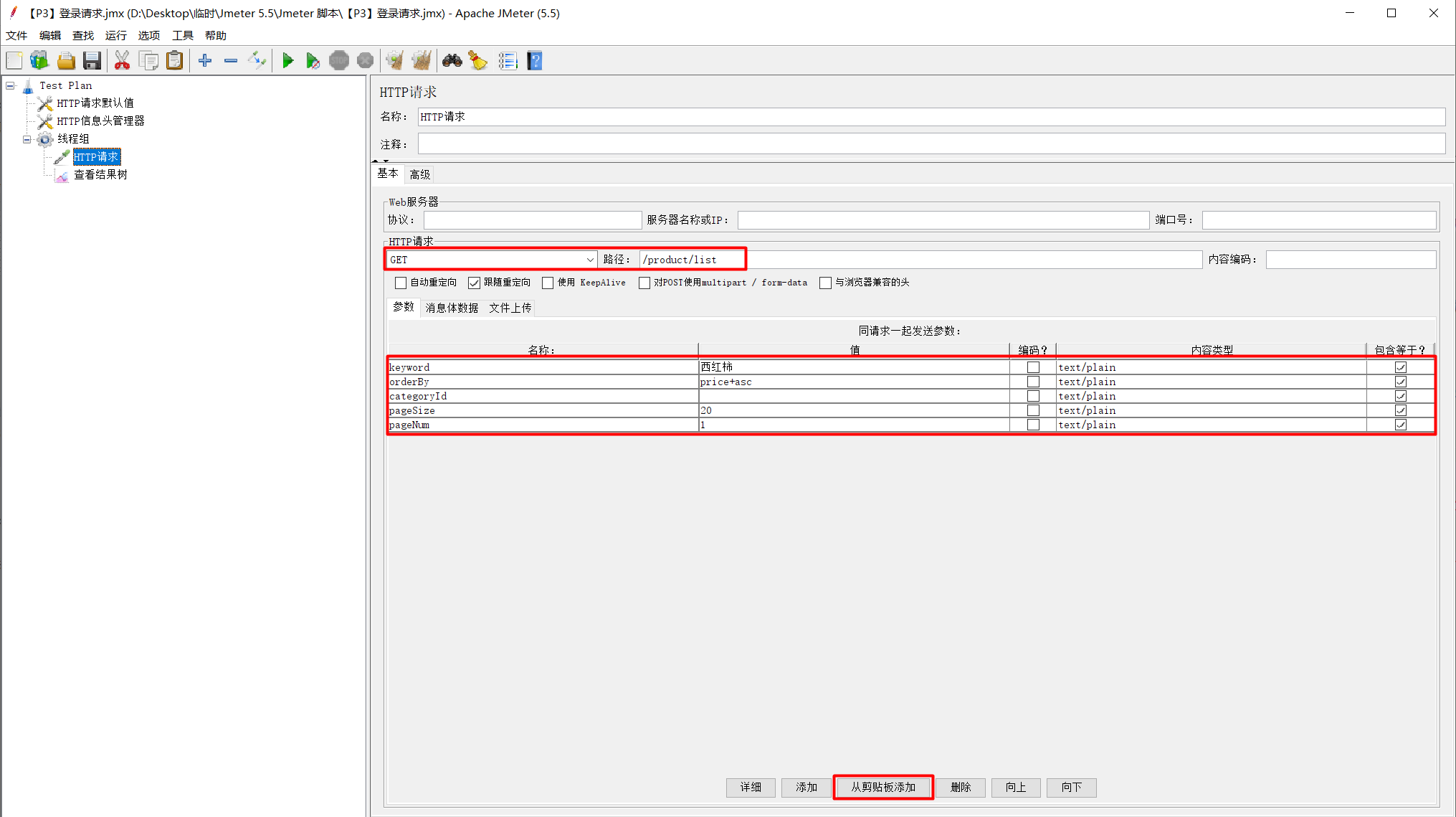1456x817 pixels.
Task: Click the 详细 button
Action: (751, 787)
